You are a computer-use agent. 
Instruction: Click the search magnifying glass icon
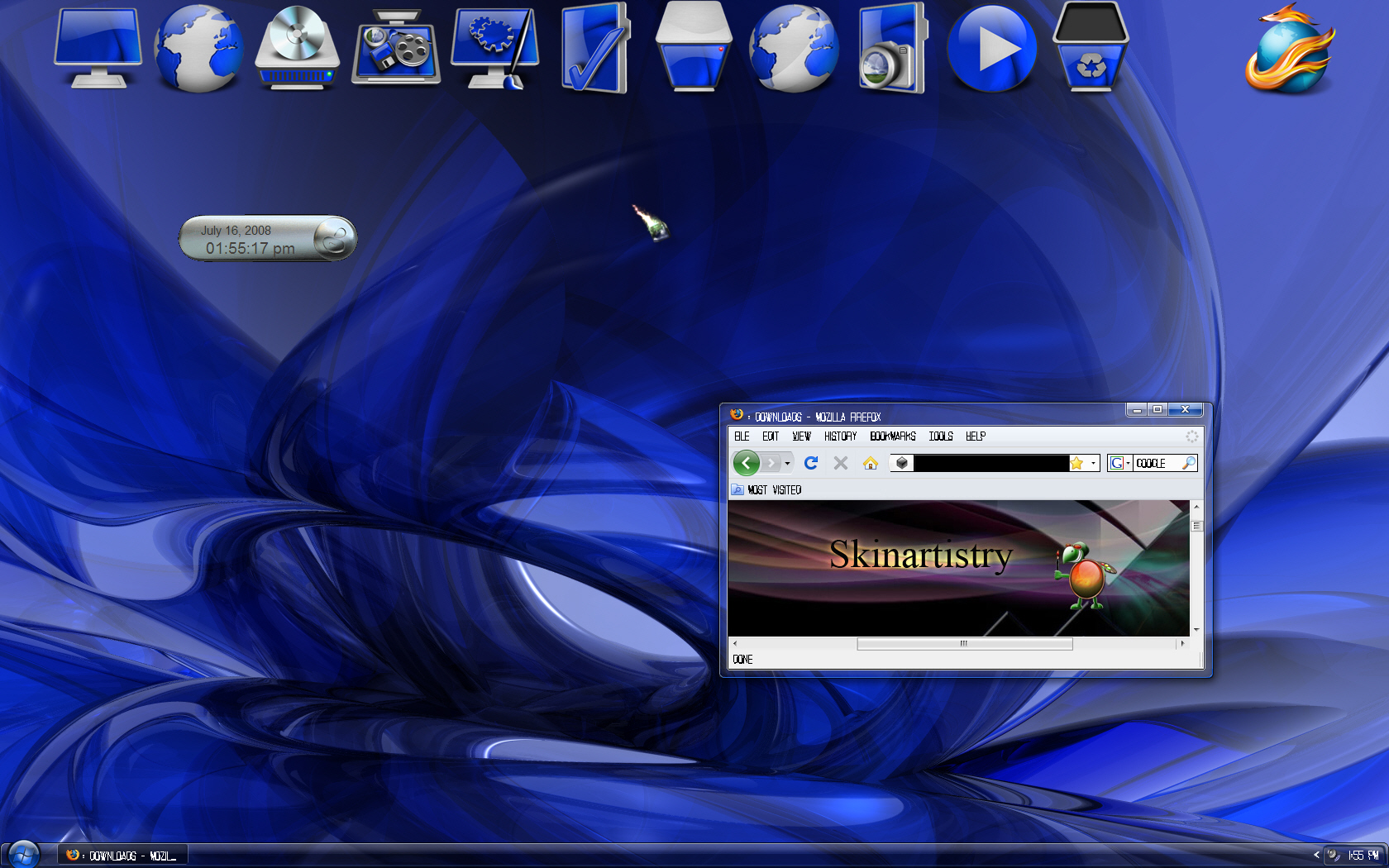[x=1188, y=463]
